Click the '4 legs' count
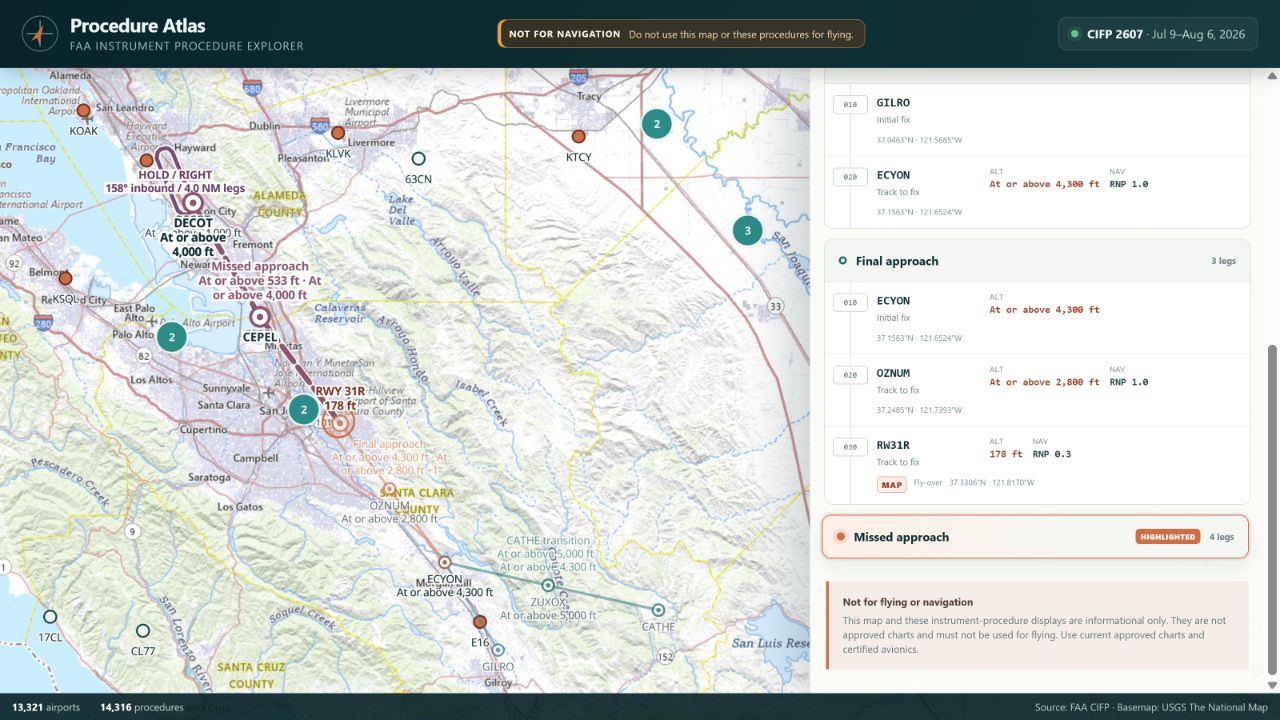This screenshot has width=1280, height=720. (1221, 537)
